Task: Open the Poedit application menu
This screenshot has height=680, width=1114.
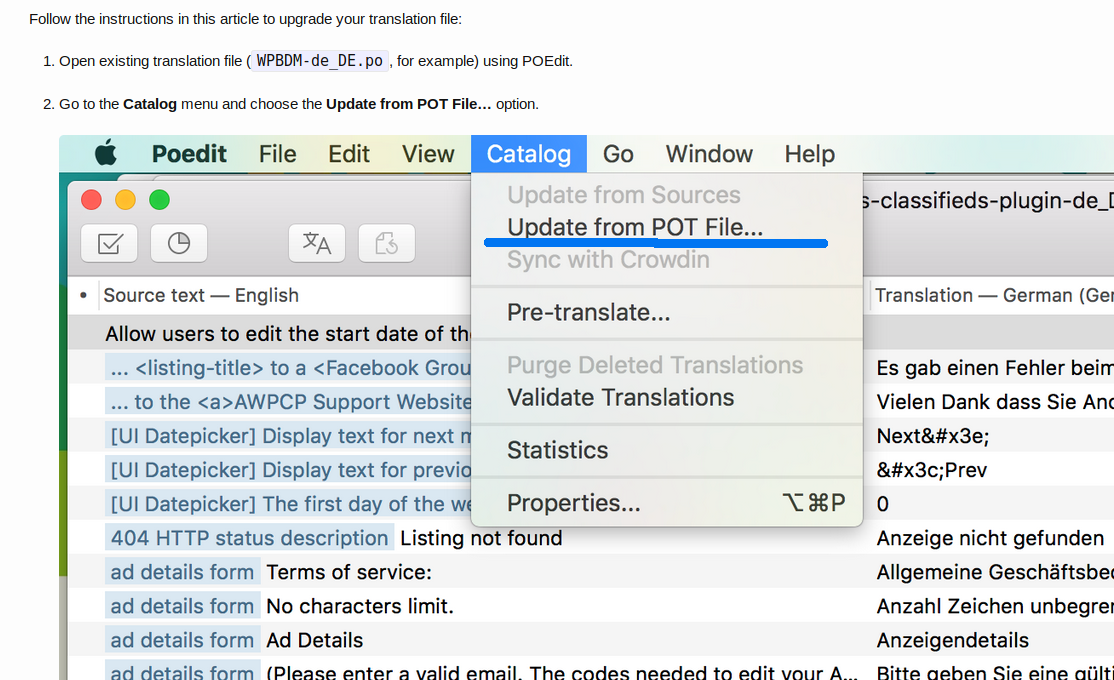Action: click(x=189, y=153)
